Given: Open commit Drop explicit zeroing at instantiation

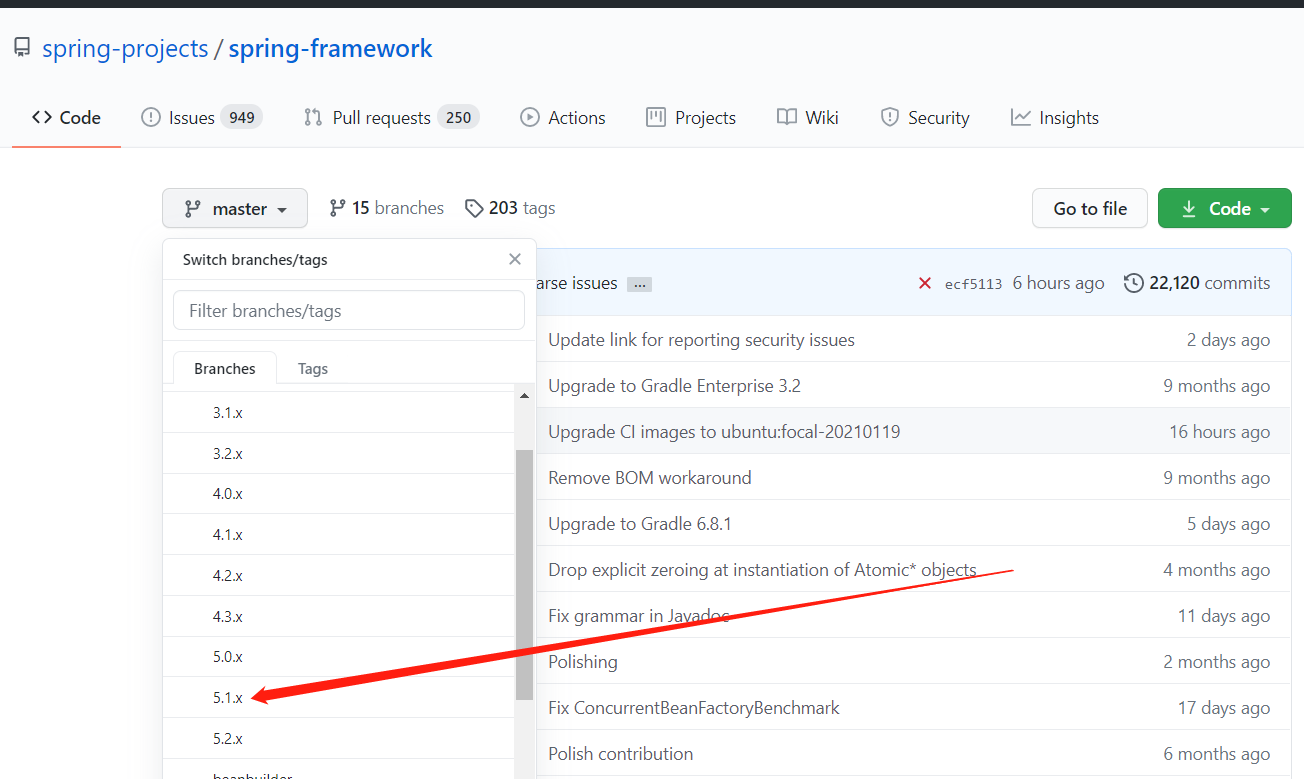Looking at the screenshot, I should coord(762,570).
